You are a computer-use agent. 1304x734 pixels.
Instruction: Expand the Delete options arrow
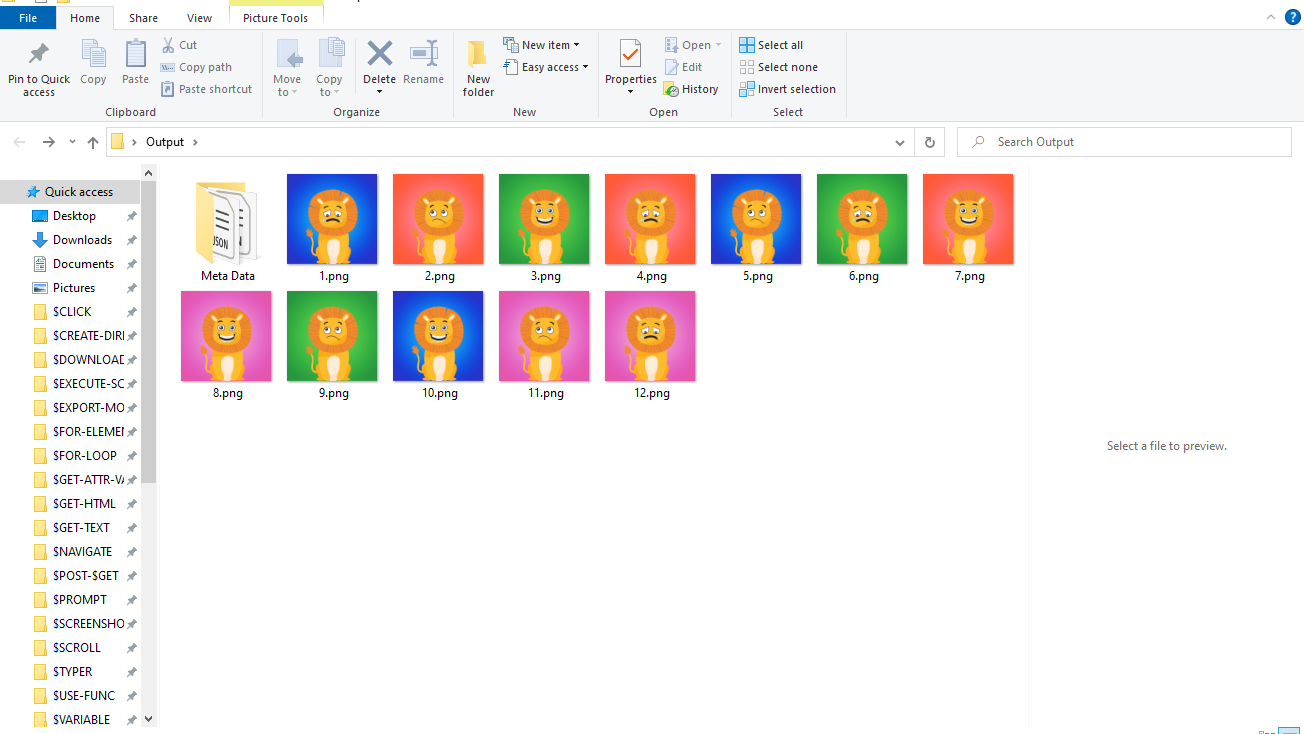point(379,91)
